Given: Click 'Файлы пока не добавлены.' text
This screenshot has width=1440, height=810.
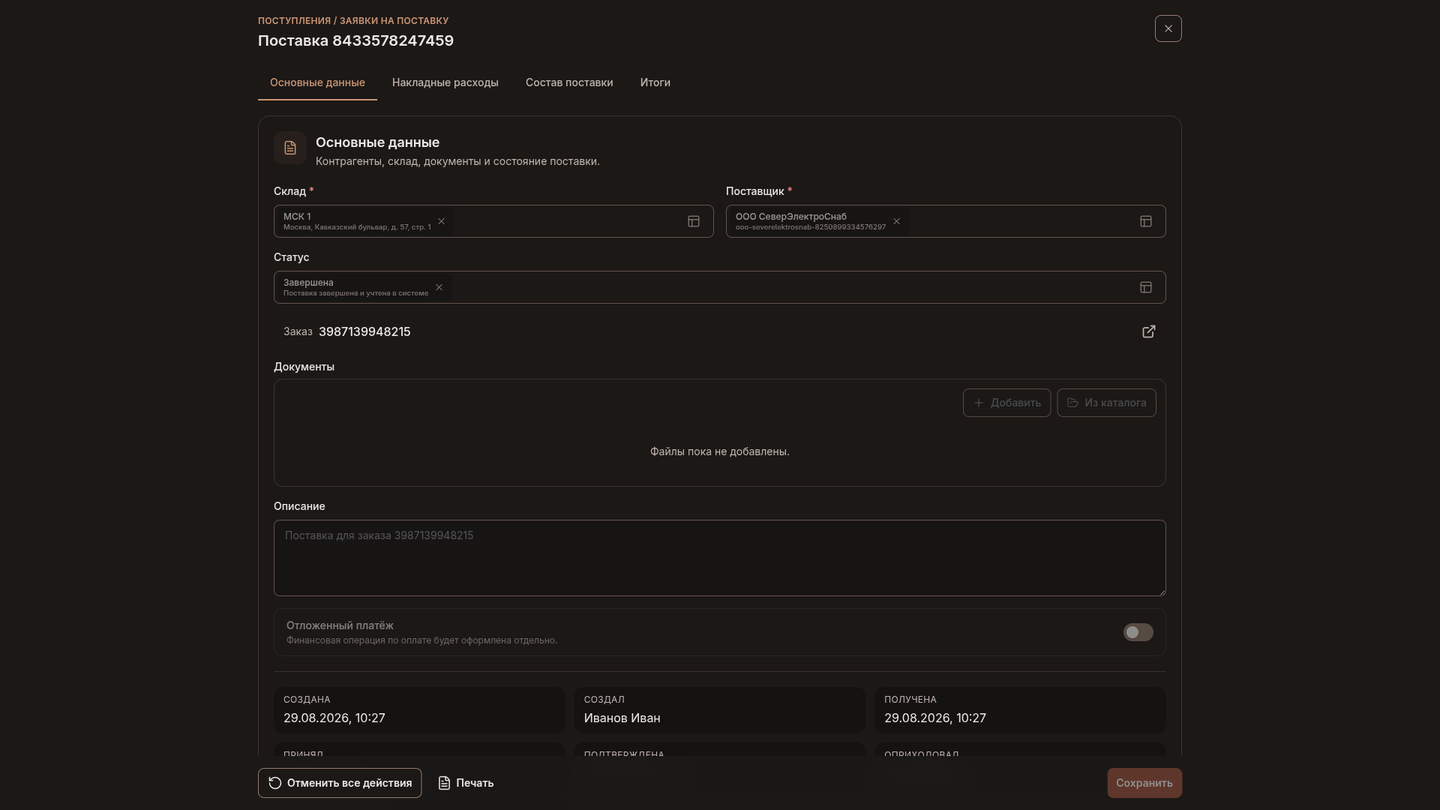Looking at the screenshot, I should pyautogui.click(x=720, y=451).
